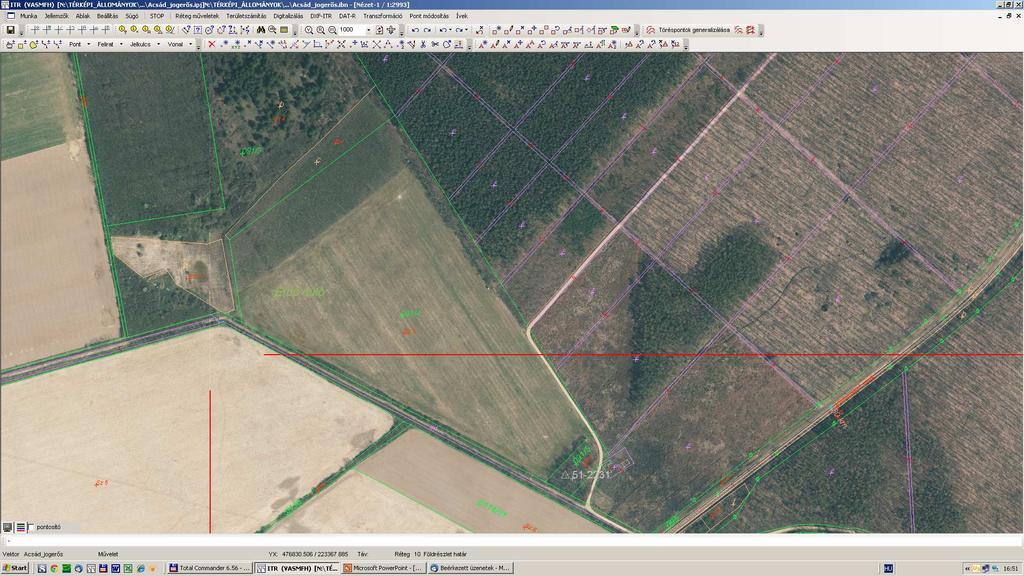Expand the Jelkulcs dropdown
Image resolution: width=1024 pixels, height=576 pixels.
[x=159, y=44]
